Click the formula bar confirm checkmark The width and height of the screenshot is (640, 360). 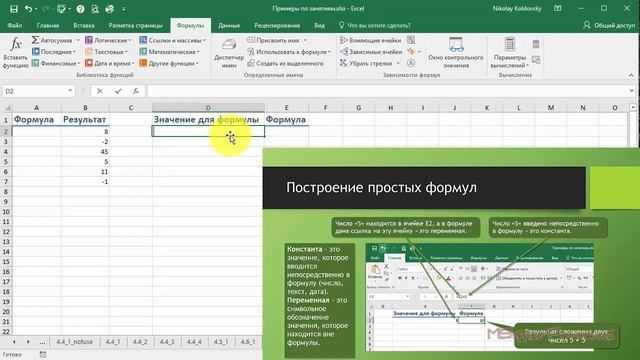tap(118, 91)
